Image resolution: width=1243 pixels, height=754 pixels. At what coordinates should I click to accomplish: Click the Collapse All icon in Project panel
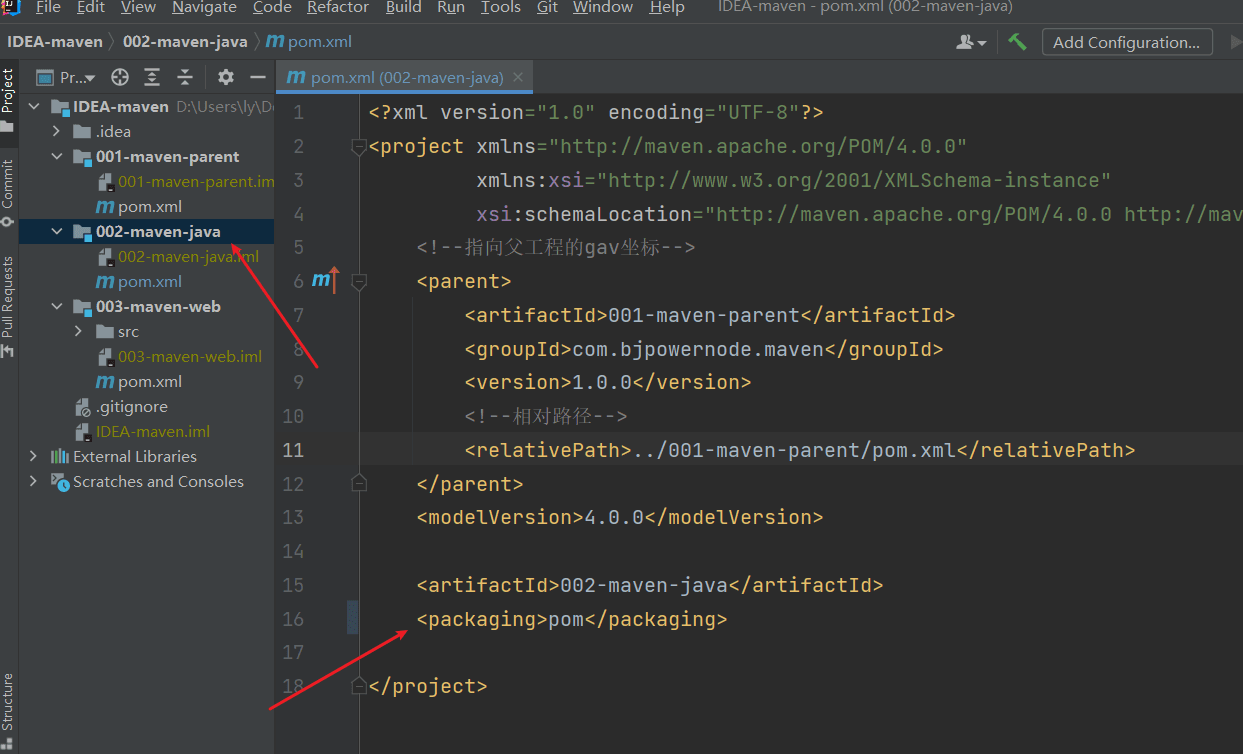click(185, 77)
